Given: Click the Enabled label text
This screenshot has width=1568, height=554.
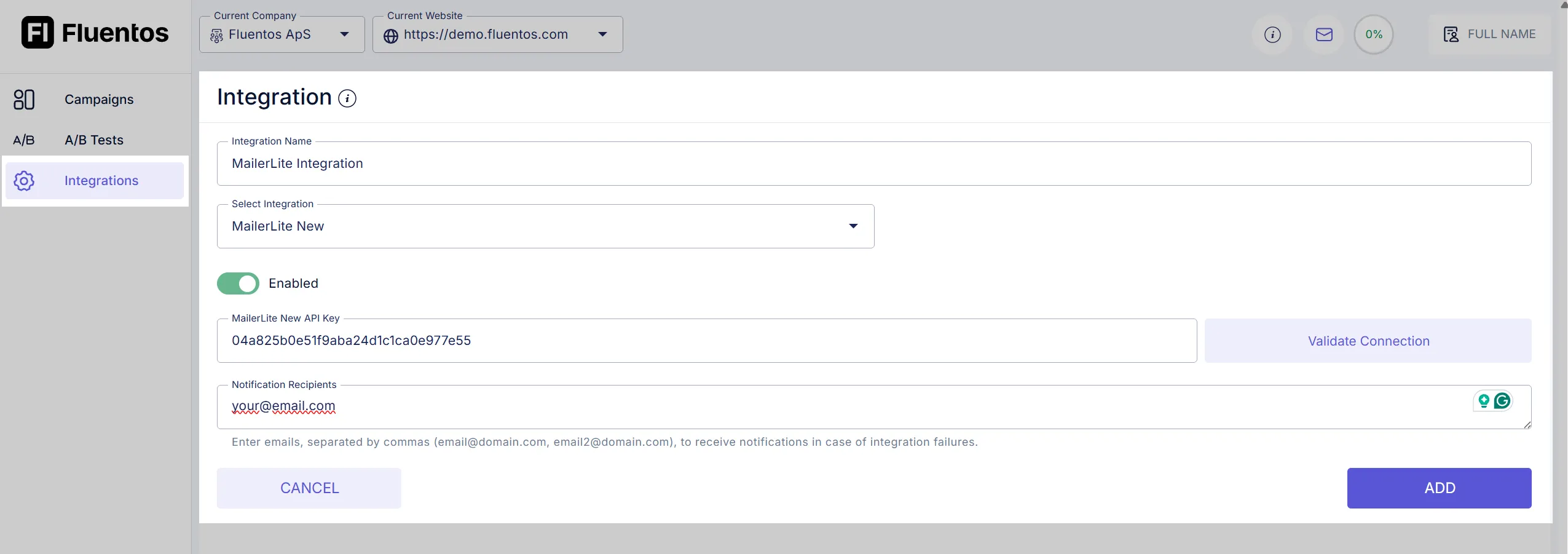Looking at the screenshot, I should click(x=293, y=283).
